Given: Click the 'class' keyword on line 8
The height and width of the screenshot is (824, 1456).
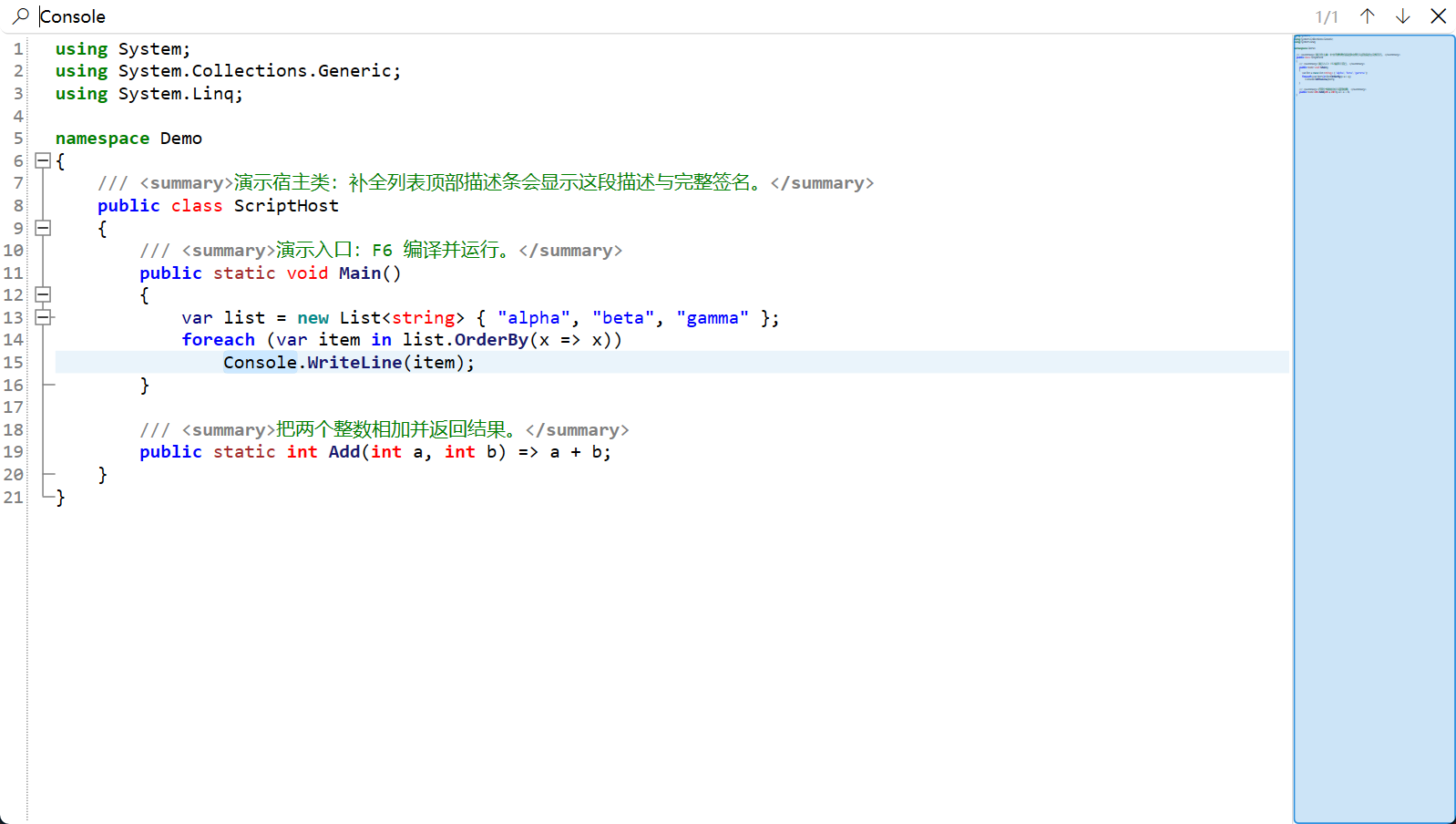Looking at the screenshot, I should pos(197,205).
